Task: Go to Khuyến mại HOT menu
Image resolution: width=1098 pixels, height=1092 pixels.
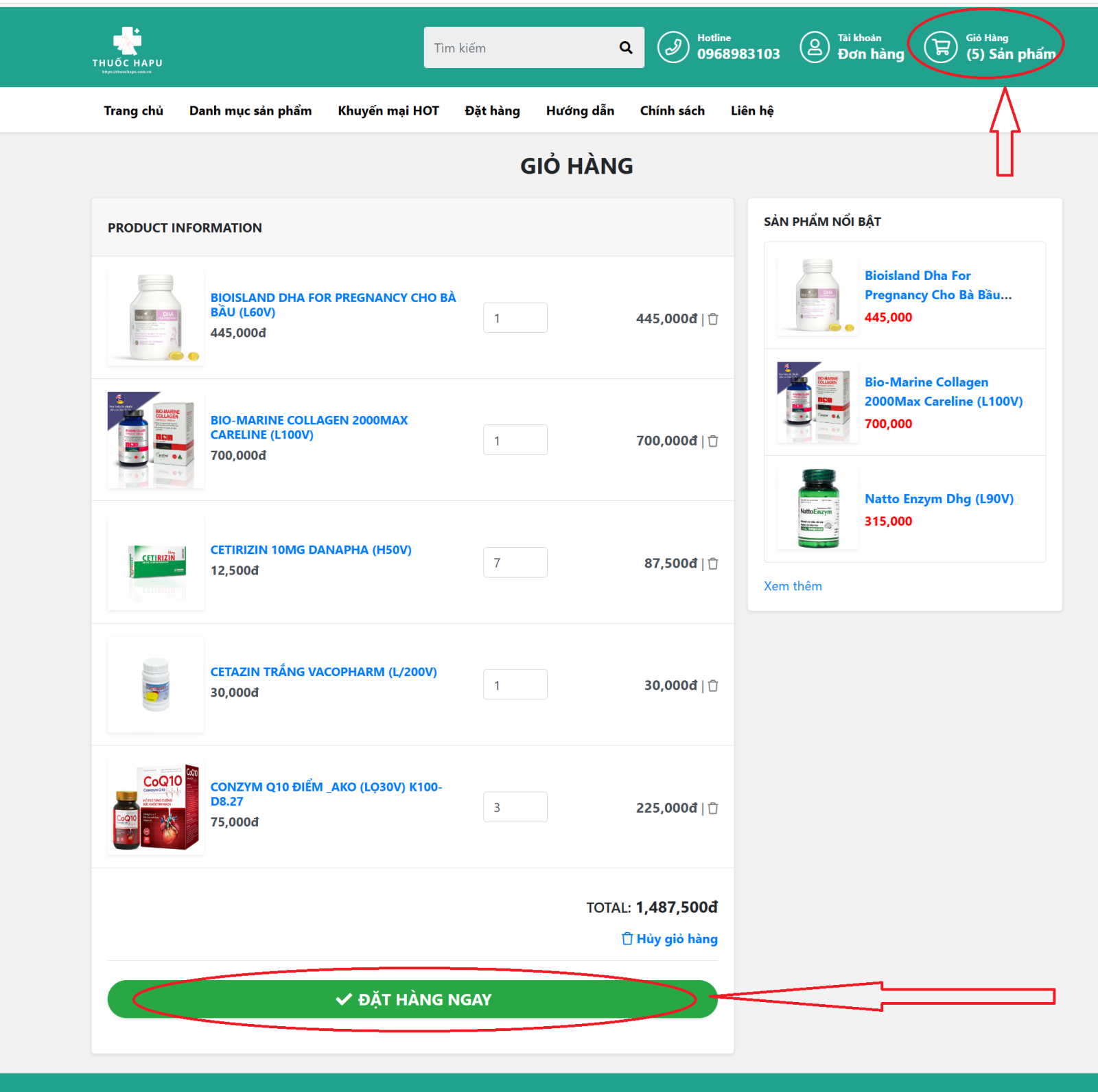Action: 388,111
